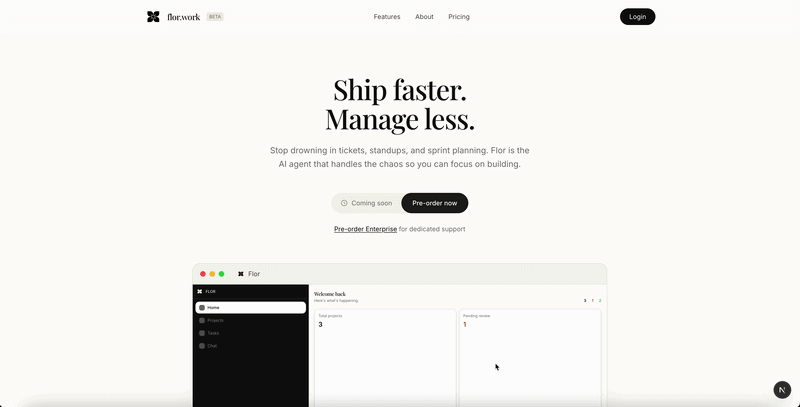Click the Total projects card
Screen dimensions: 800x407
pyautogui.click(x=385, y=358)
